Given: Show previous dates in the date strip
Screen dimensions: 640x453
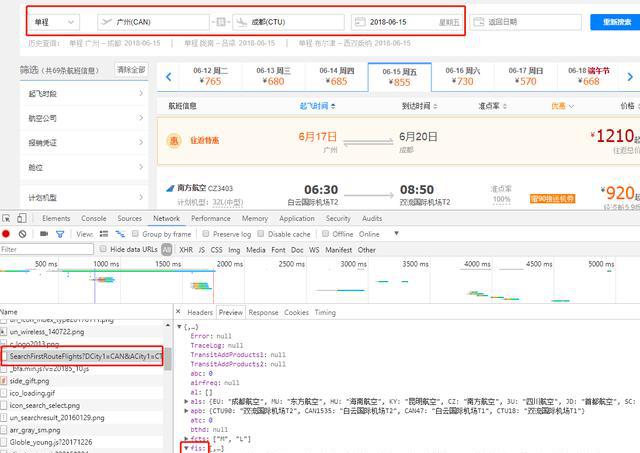Looking at the screenshot, I should [x=169, y=75].
